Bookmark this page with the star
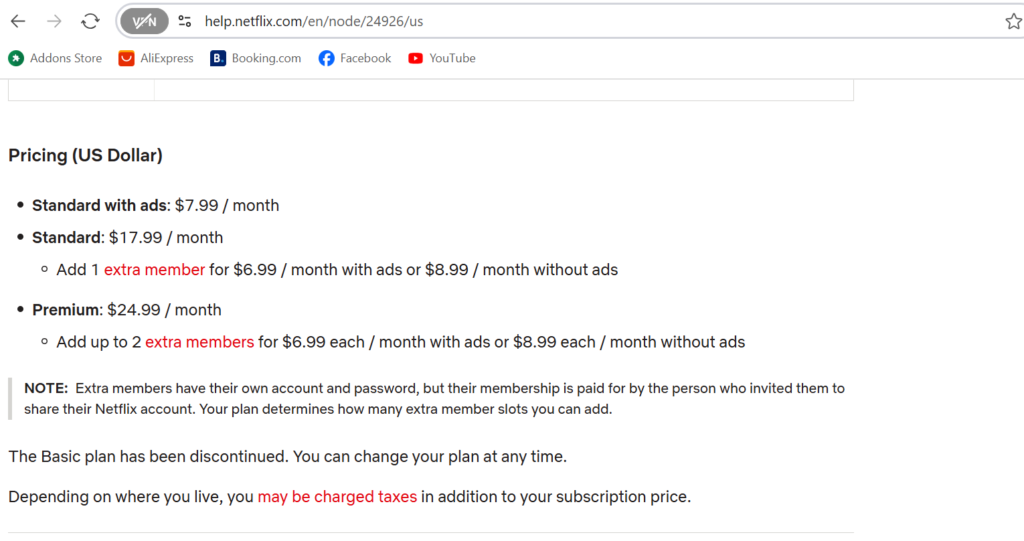1024x541 pixels. [x=1013, y=22]
